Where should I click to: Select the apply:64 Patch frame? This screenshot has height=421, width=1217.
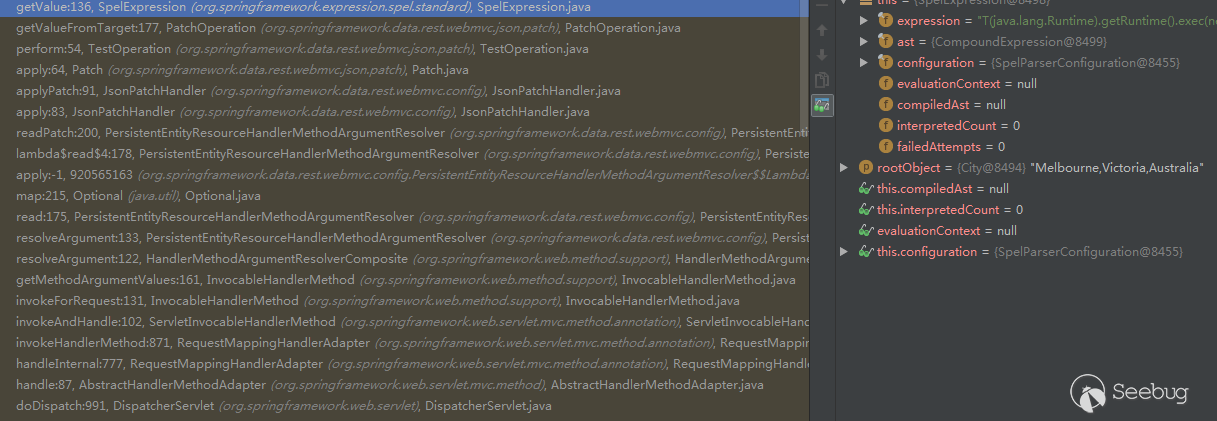click(402, 70)
